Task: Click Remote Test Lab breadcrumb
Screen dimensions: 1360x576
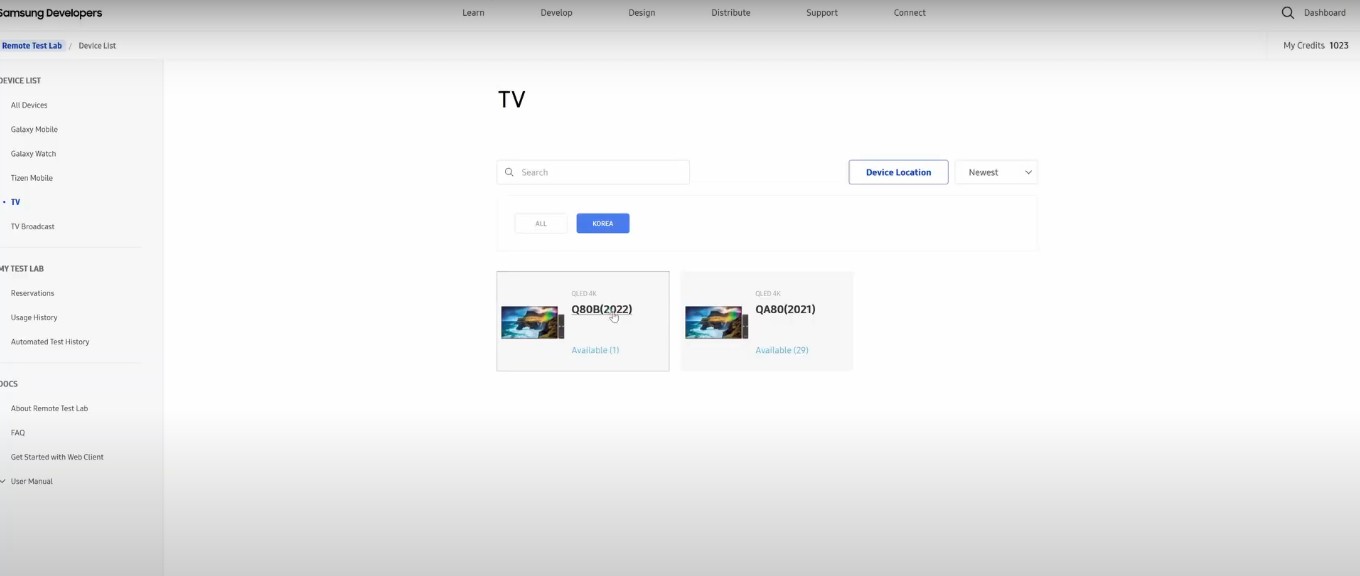Action: coord(31,46)
